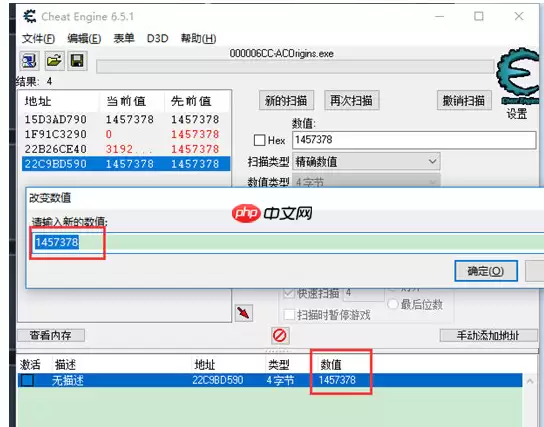544x427 pixels.
Task: Open the 扫描类型 精确数值 dropdown
Action: point(366,162)
